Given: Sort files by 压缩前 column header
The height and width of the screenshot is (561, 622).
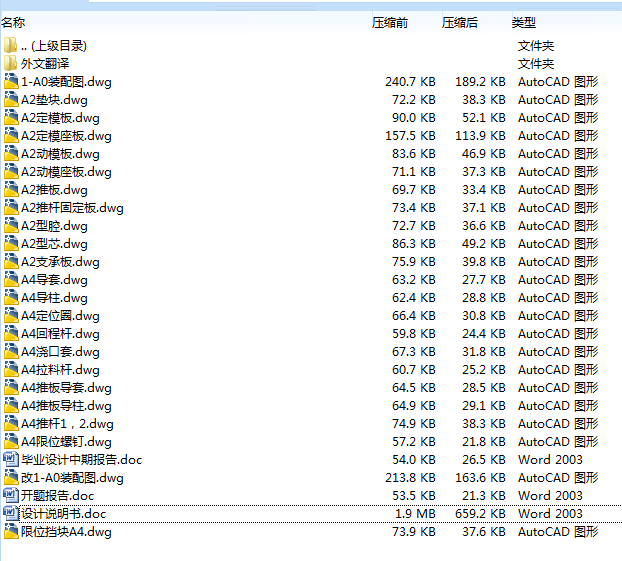Looking at the screenshot, I should [x=390, y=23].
